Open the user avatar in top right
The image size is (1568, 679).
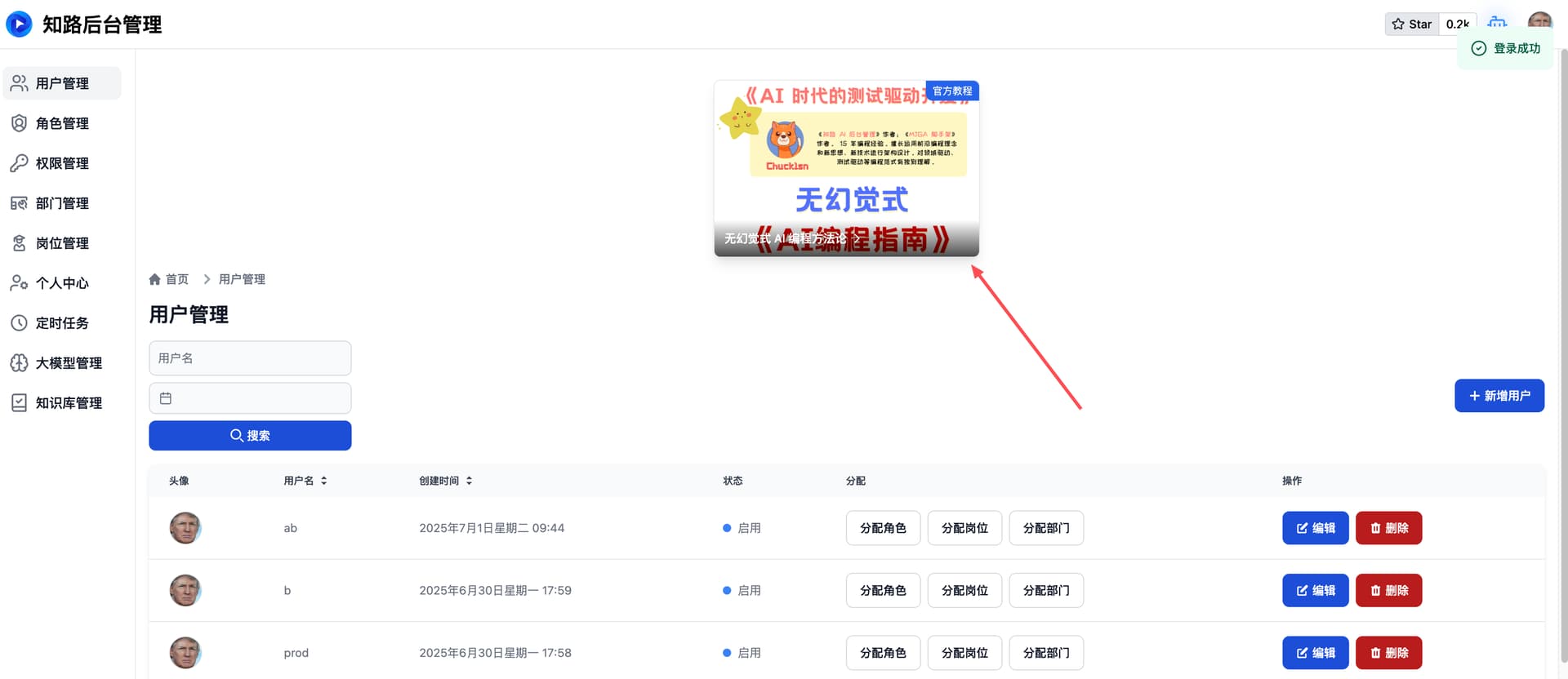[x=1540, y=22]
